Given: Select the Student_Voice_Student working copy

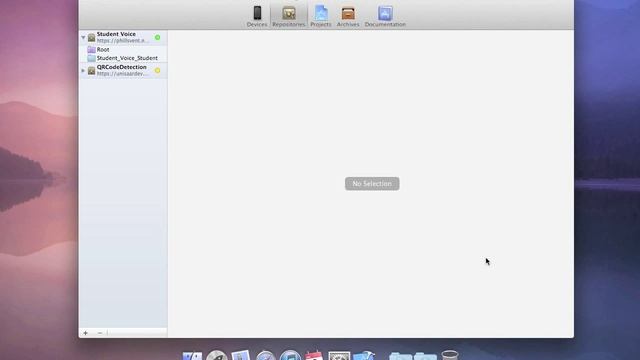Looking at the screenshot, I should (122, 58).
